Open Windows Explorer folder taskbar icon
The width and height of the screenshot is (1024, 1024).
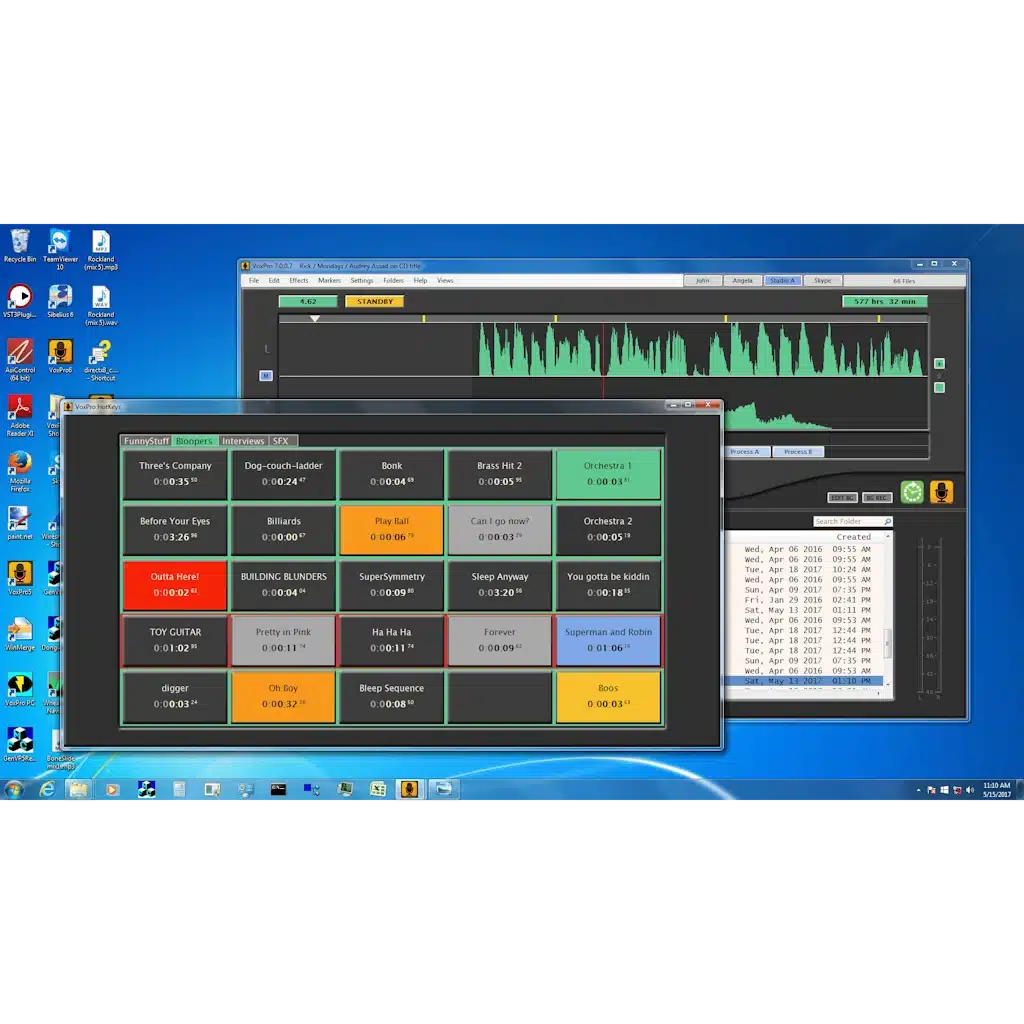78,789
